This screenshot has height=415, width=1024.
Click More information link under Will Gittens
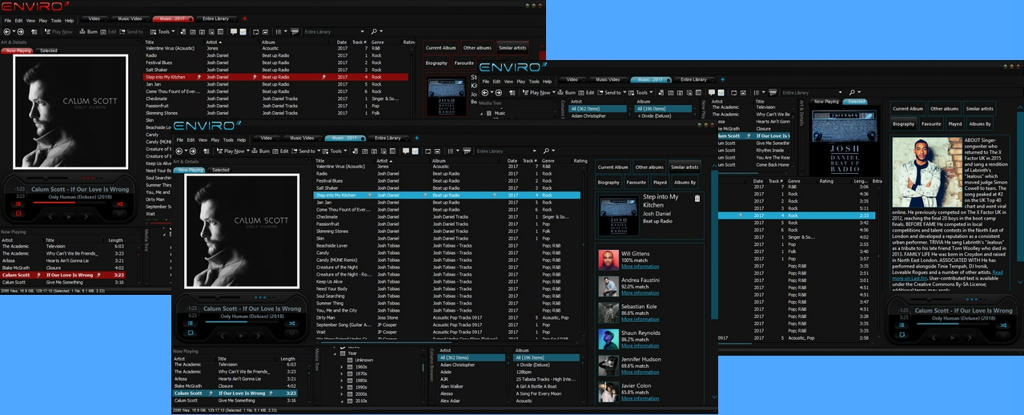click(x=640, y=268)
